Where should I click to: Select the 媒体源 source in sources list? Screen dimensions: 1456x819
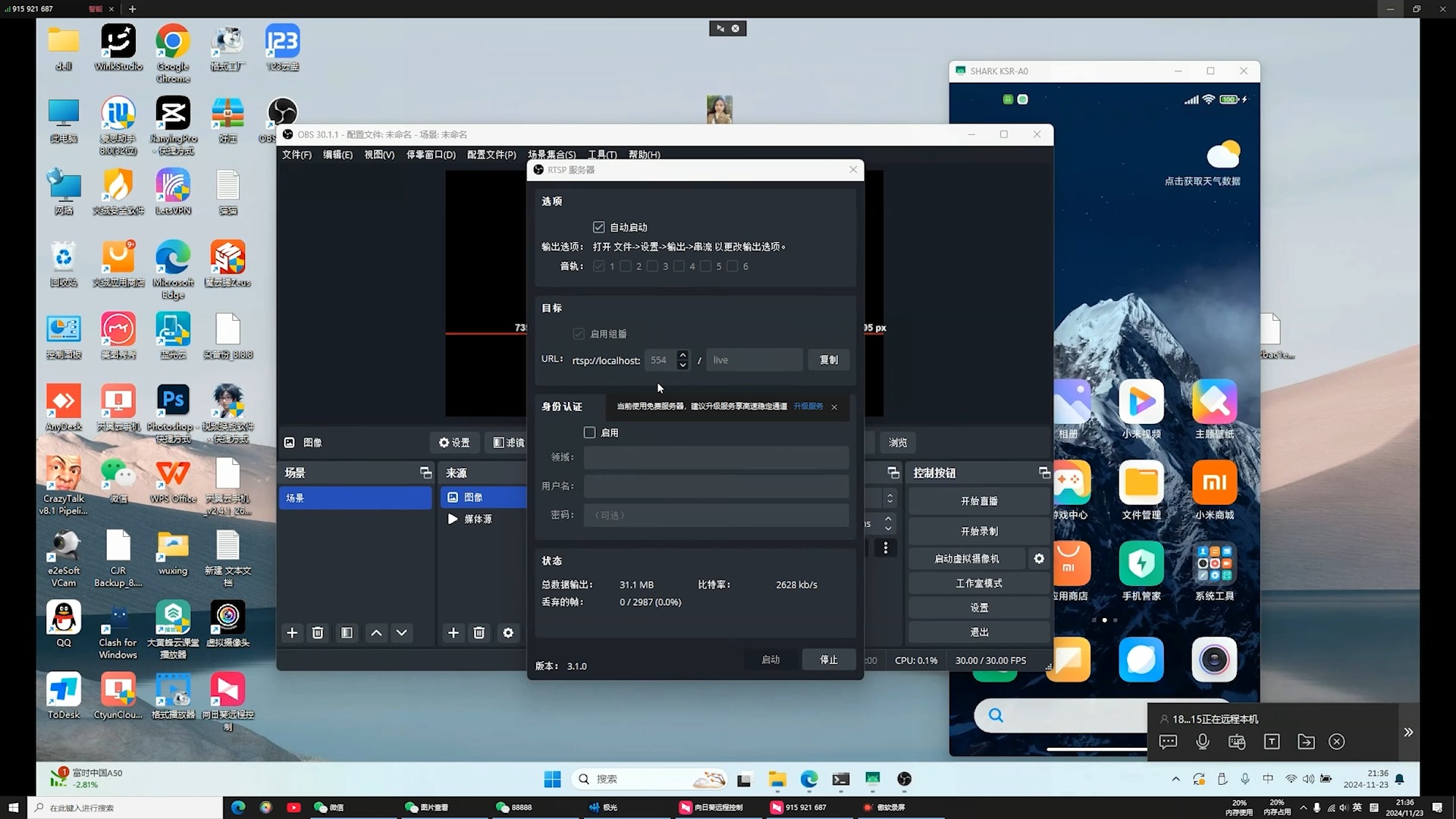(484, 519)
